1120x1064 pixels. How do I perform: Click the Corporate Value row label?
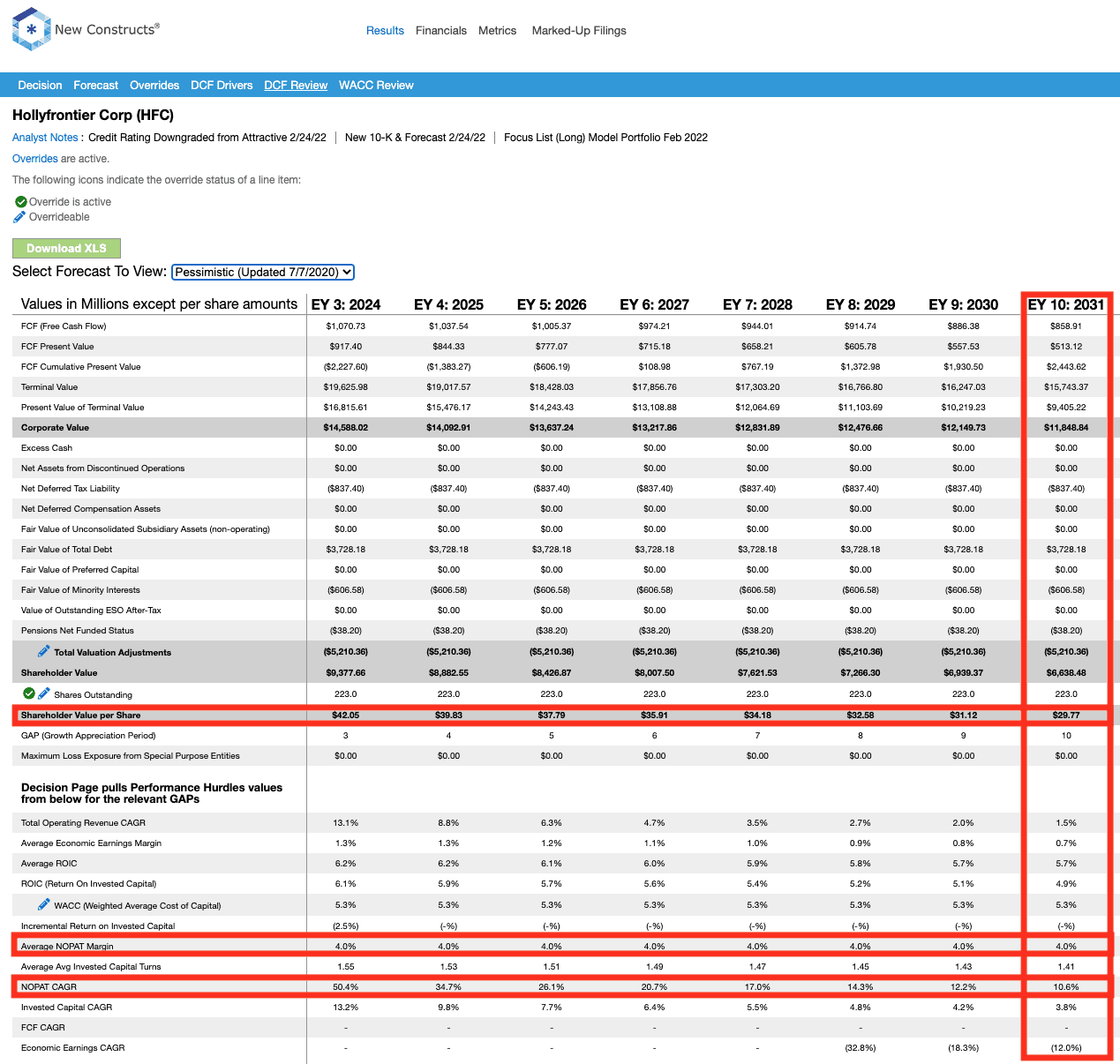(x=55, y=428)
